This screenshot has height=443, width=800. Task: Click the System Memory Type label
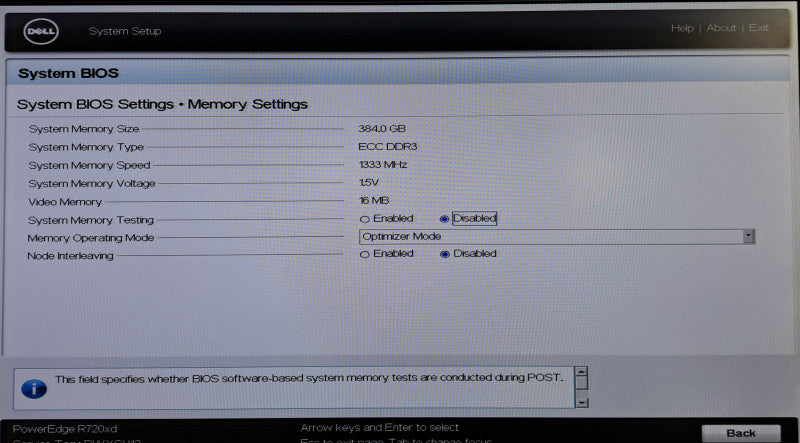[x=86, y=147]
